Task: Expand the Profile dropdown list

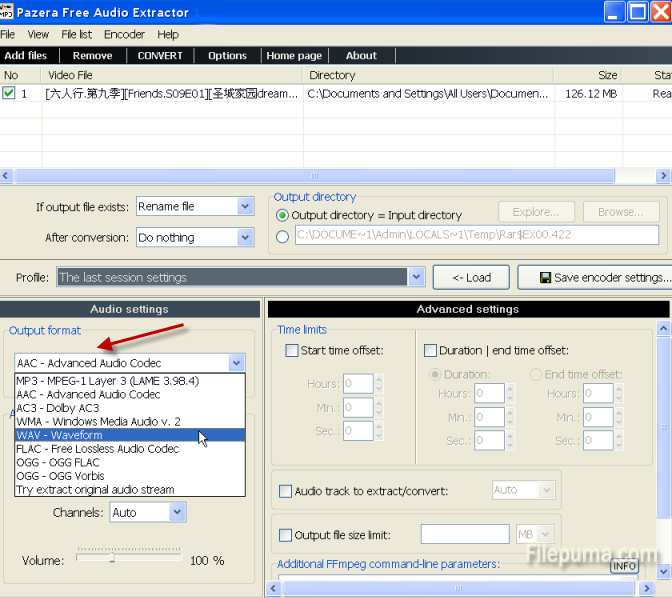Action: coord(416,277)
